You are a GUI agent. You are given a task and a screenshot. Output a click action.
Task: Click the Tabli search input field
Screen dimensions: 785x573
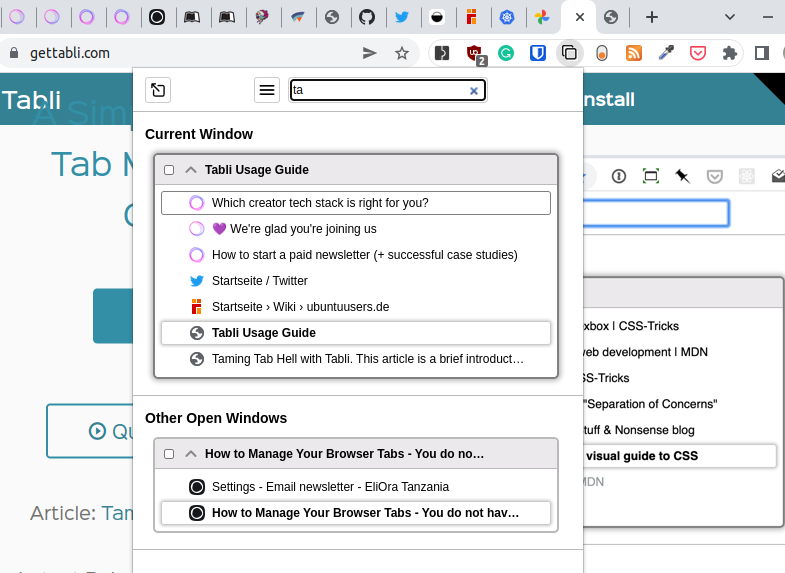[380, 90]
